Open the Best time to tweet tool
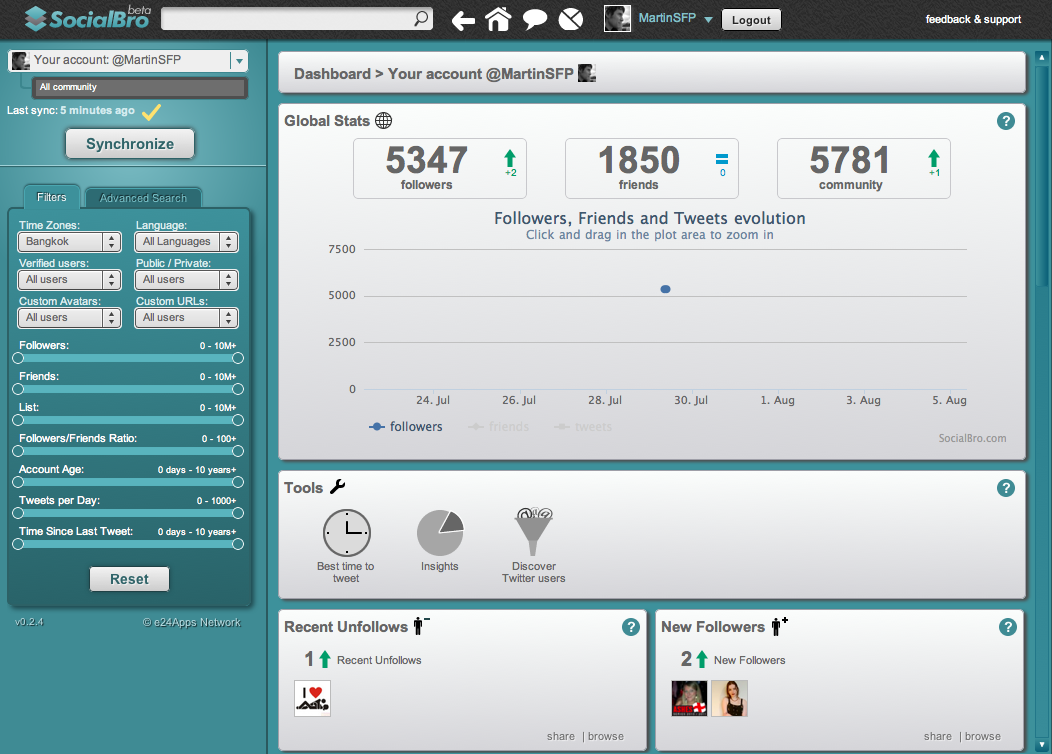This screenshot has width=1052, height=754. click(x=346, y=545)
